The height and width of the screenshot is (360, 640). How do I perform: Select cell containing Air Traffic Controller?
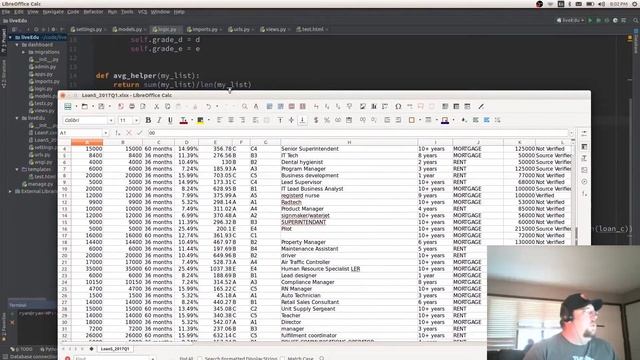349,262
